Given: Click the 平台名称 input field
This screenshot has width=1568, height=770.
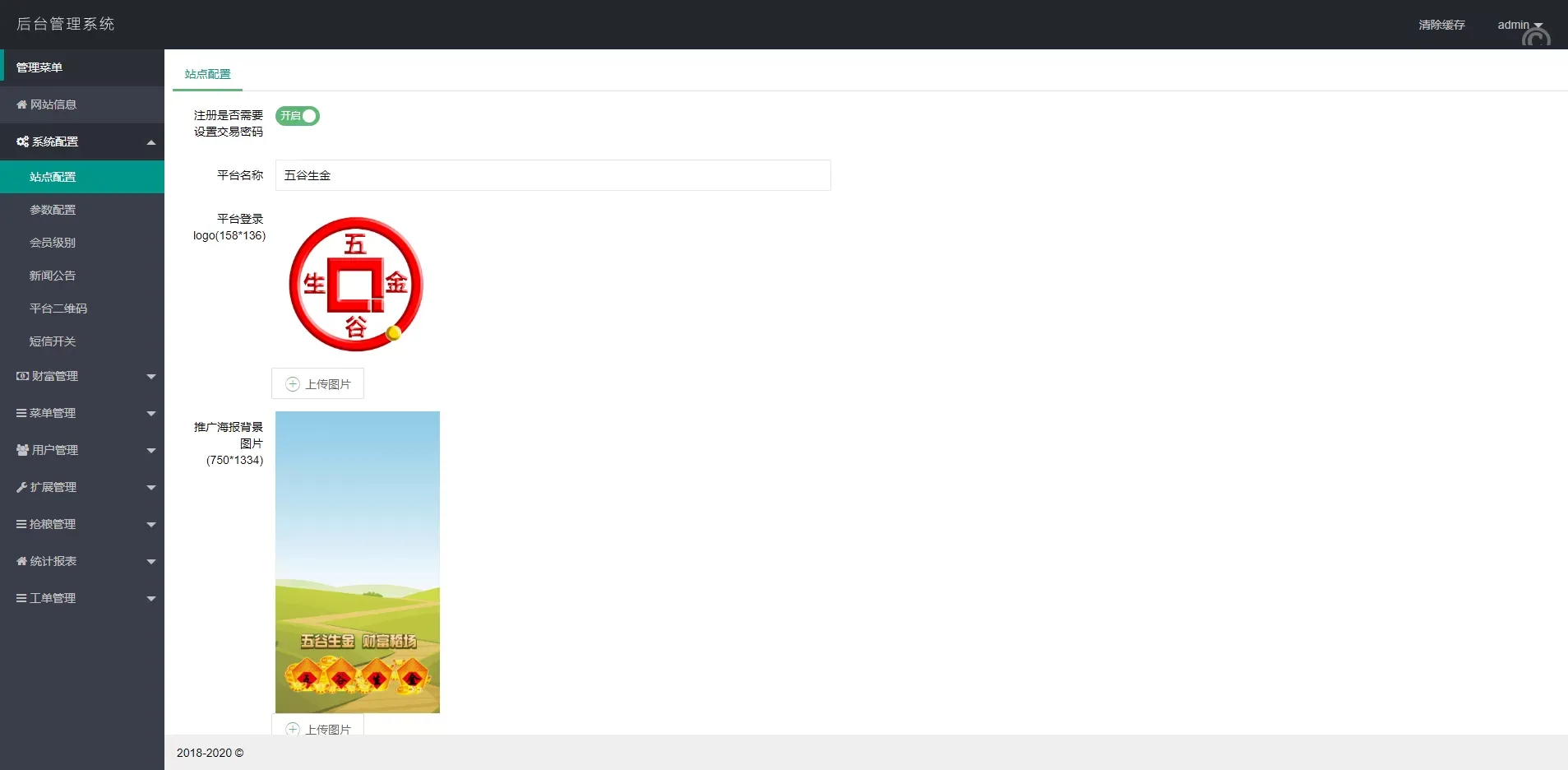Looking at the screenshot, I should click(553, 175).
